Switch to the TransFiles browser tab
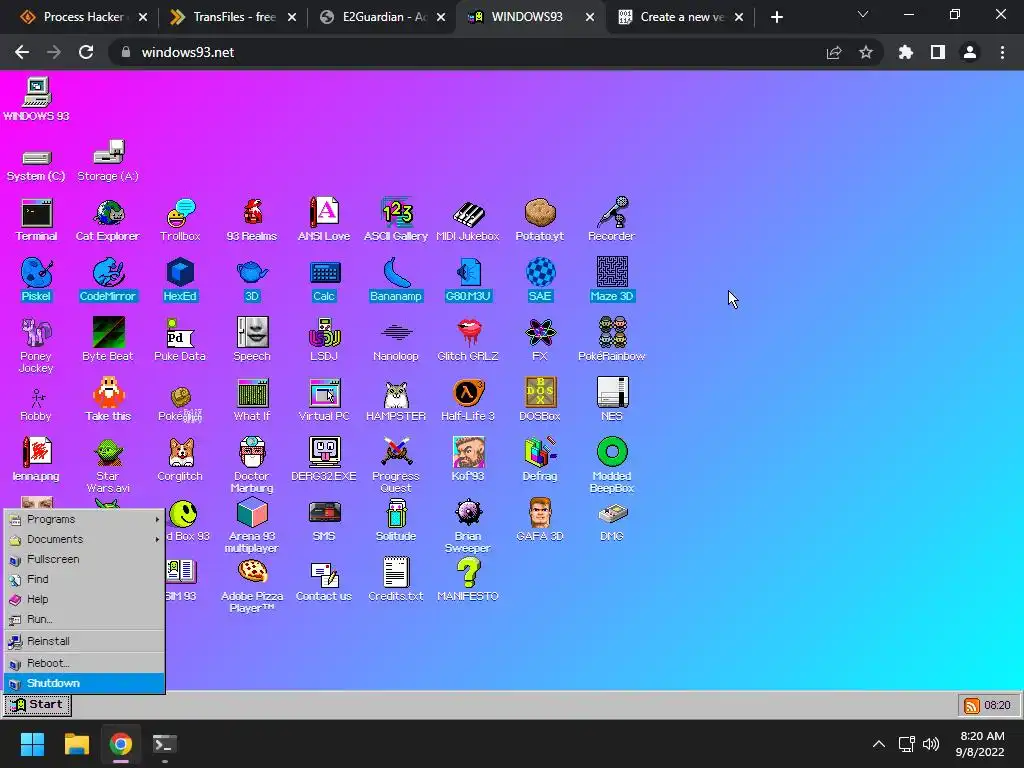This screenshot has width=1024, height=768. point(232,17)
